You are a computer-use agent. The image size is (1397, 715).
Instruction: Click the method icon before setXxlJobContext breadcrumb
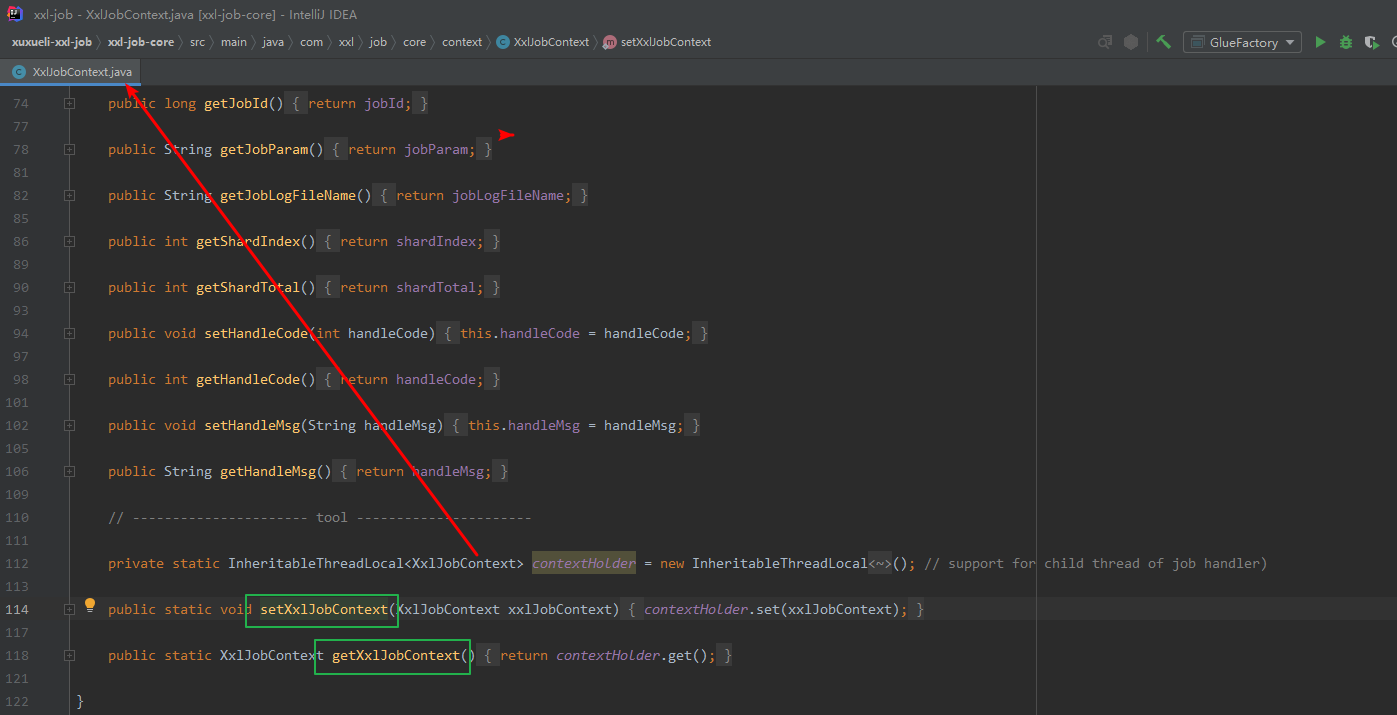(610, 42)
